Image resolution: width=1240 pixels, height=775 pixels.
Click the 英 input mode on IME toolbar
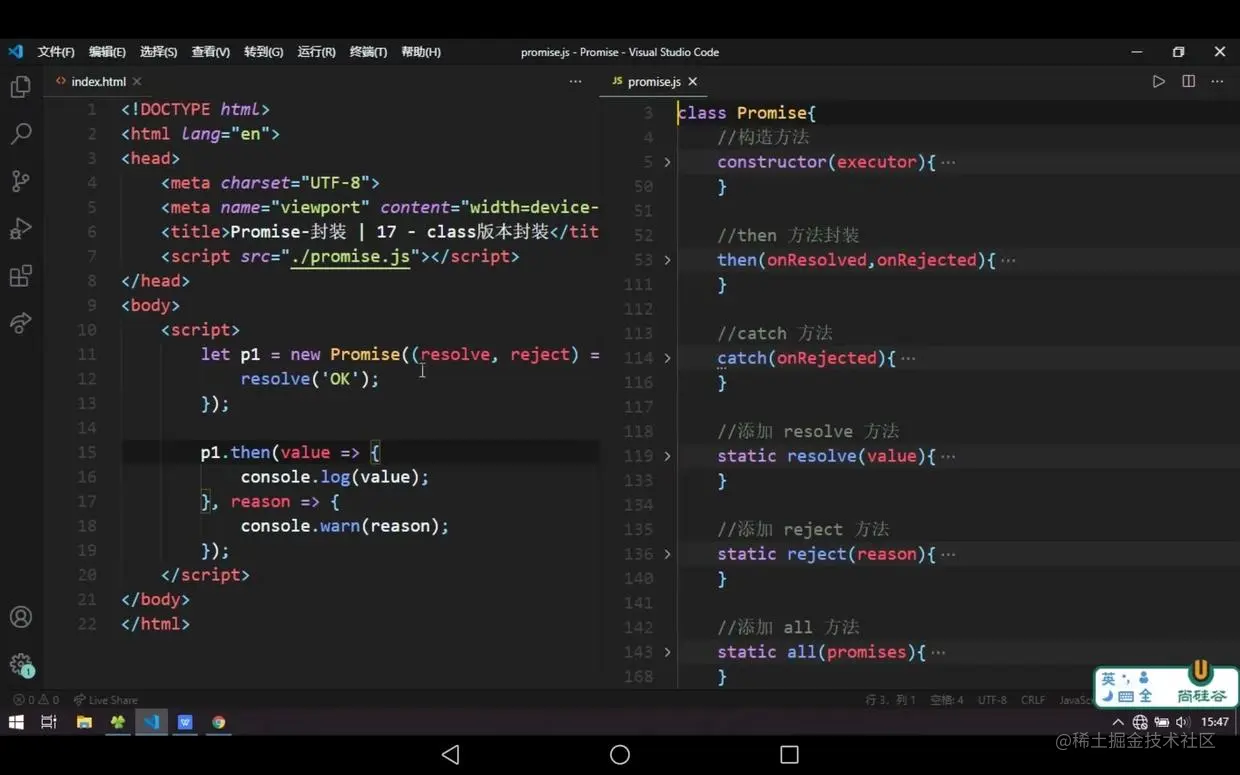(1108, 678)
